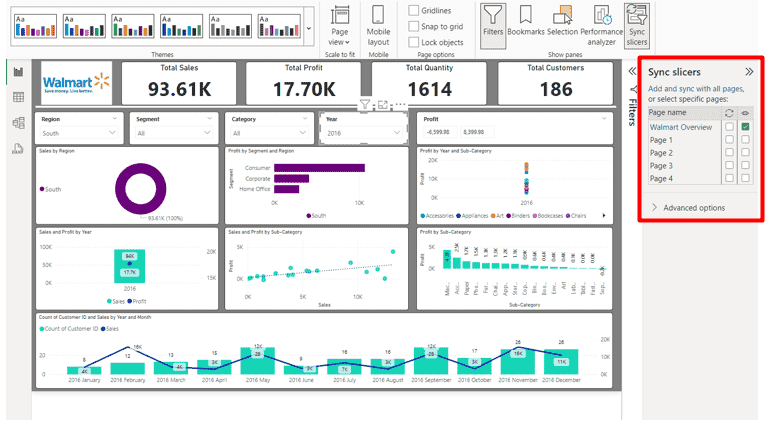769x436 pixels.
Task: Toggle sync checkbox for Page 4
Action: (729, 178)
